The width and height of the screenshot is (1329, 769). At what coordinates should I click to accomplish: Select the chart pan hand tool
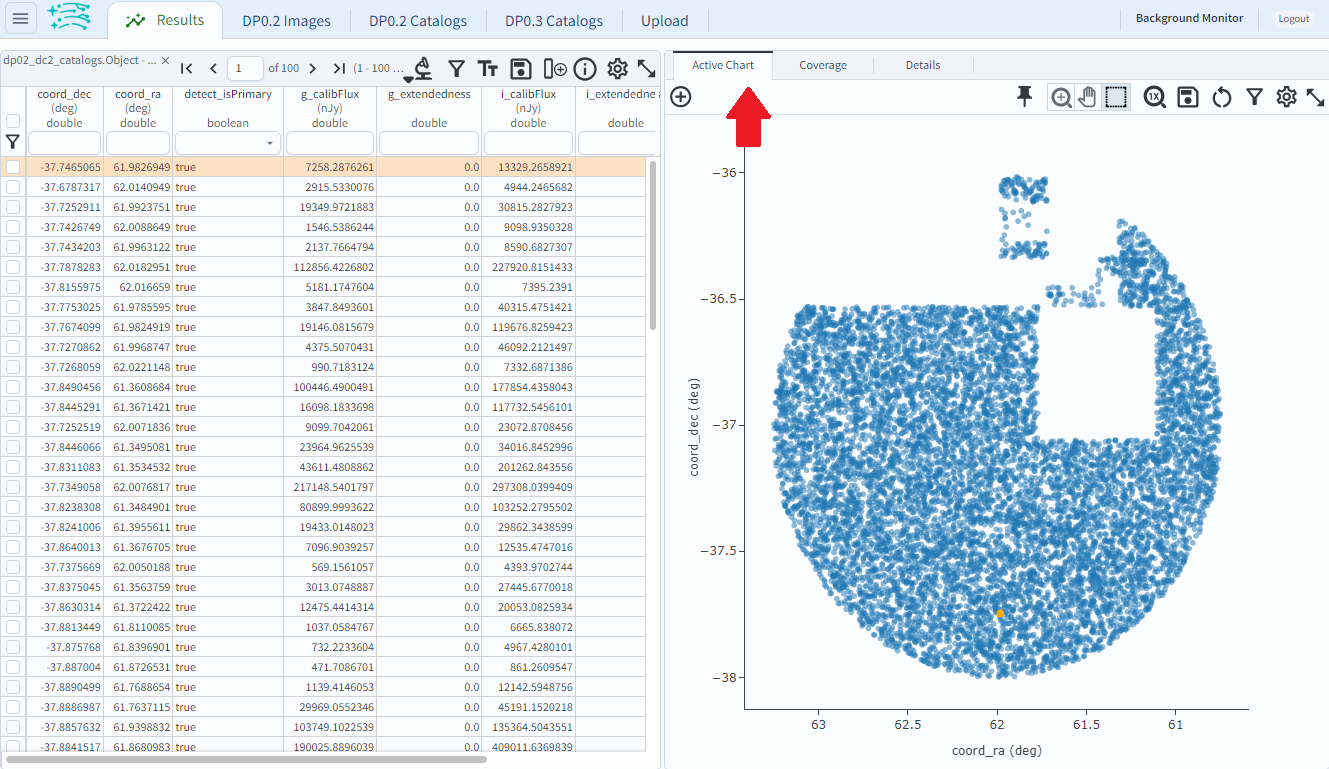(1088, 97)
